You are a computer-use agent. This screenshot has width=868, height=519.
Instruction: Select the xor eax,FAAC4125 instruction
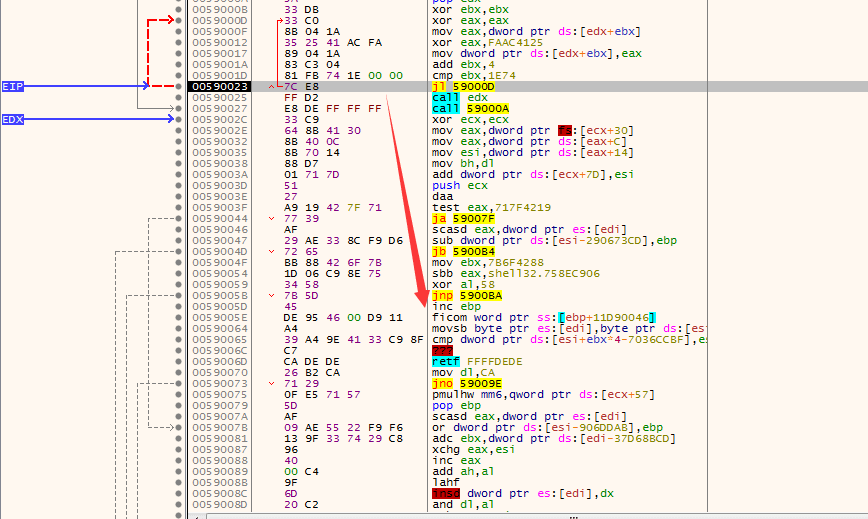(487, 43)
